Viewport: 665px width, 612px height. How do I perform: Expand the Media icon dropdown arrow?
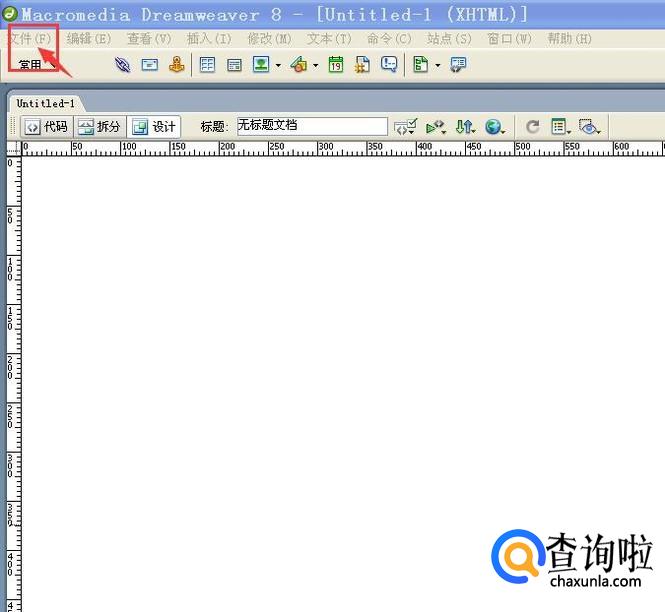(x=316, y=65)
